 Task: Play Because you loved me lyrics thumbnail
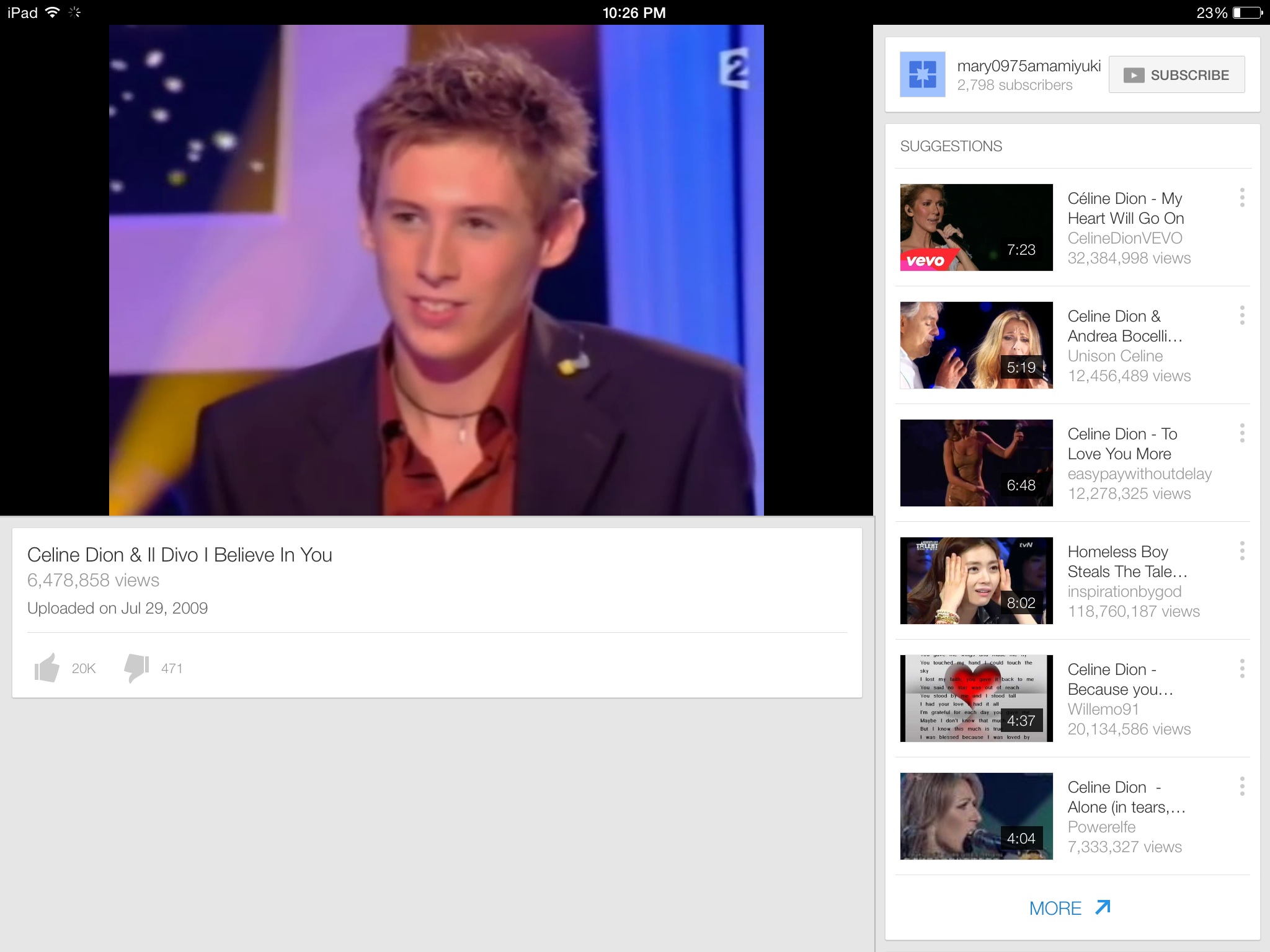[976, 699]
